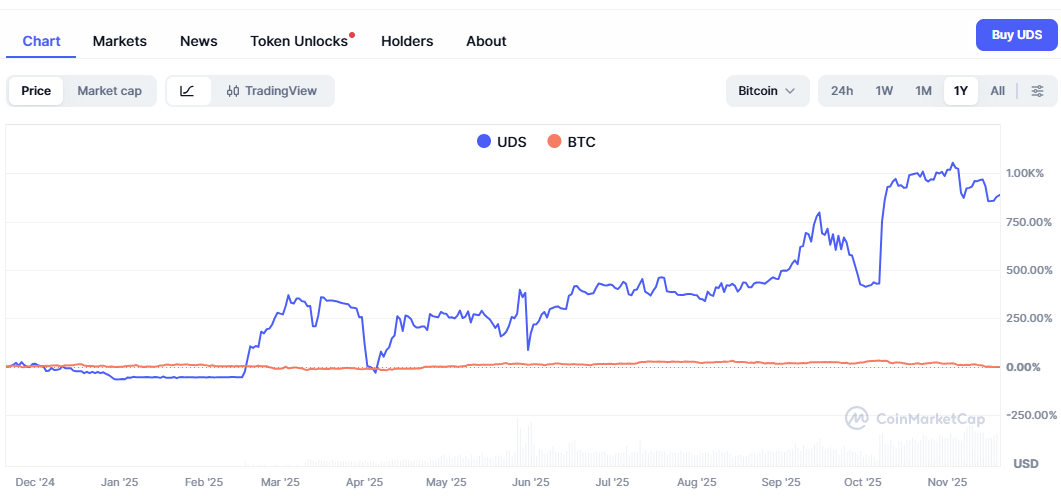Select the line chart view icon
Screen dimensions: 1061x497
click(187, 91)
